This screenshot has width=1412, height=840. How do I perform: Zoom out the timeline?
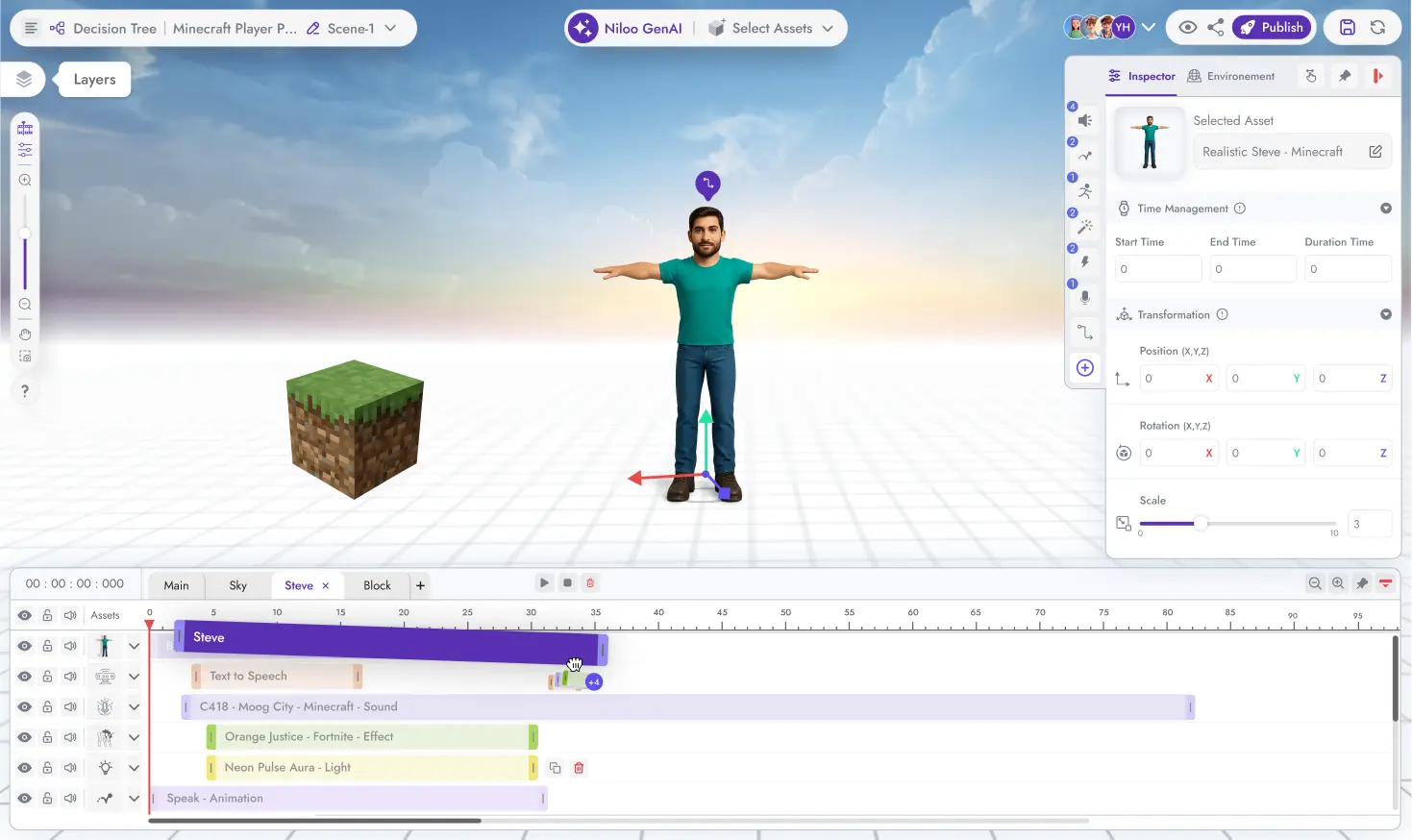pyautogui.click(x=1315, y=583)
